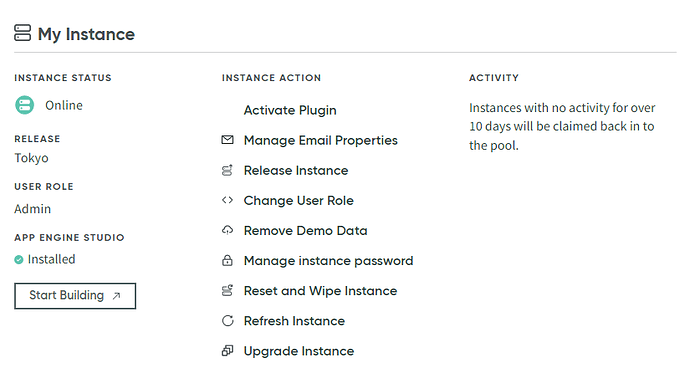Click the envelope icon beside Manage Email Properties
690x373 pixels.
coord(227,140)
